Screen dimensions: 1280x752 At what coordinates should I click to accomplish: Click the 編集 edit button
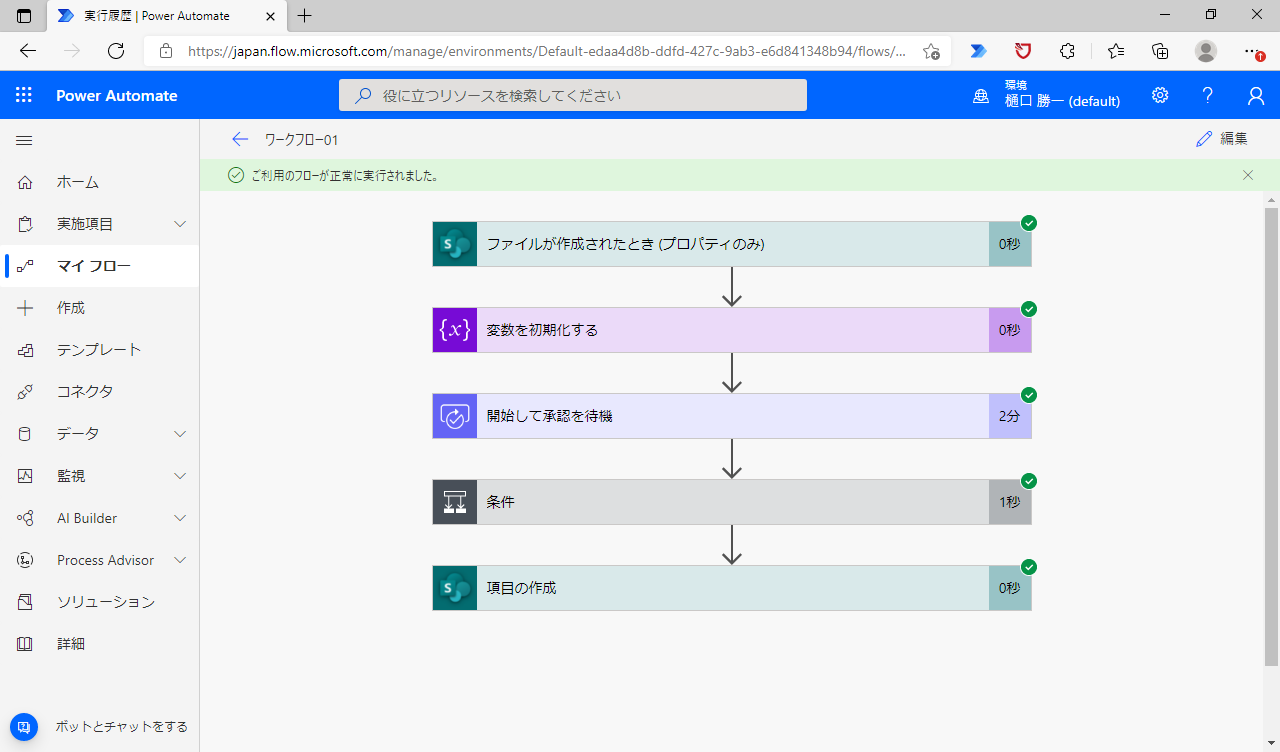pos(1222,139)
